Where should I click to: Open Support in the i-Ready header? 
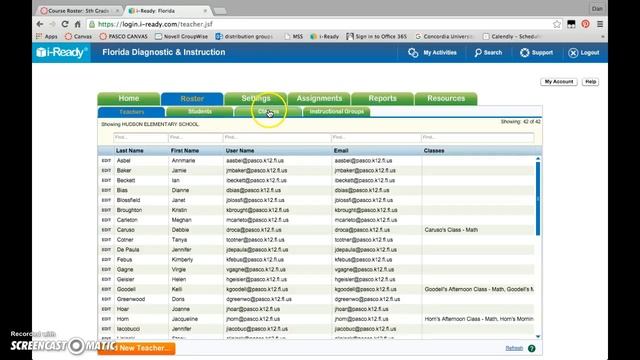(x=537, y=53)
